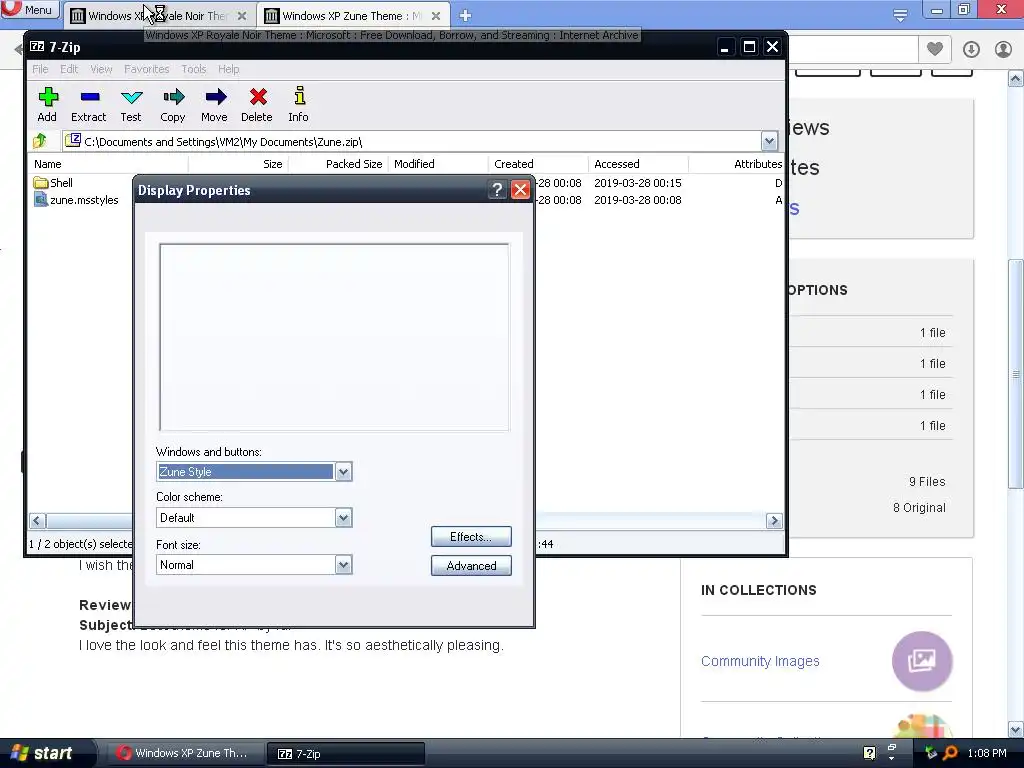Close the Royale Noir Theme tab
This screenshot has height=768, width=1024.
242,16
